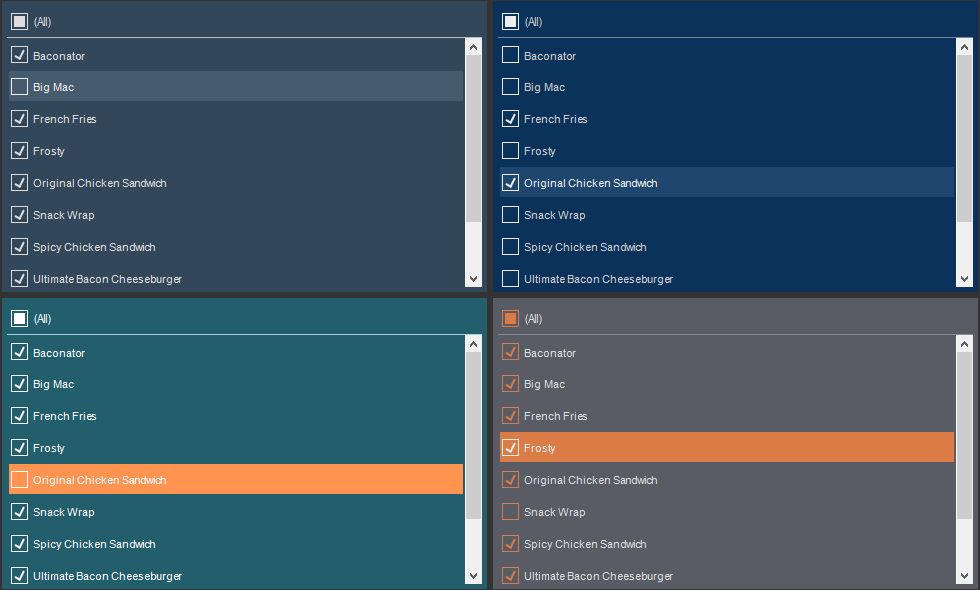The width and height of the screenshot is (980, 590).
Task: Click the scroll-up arrow in the navy panel
Action: point(964,46)
